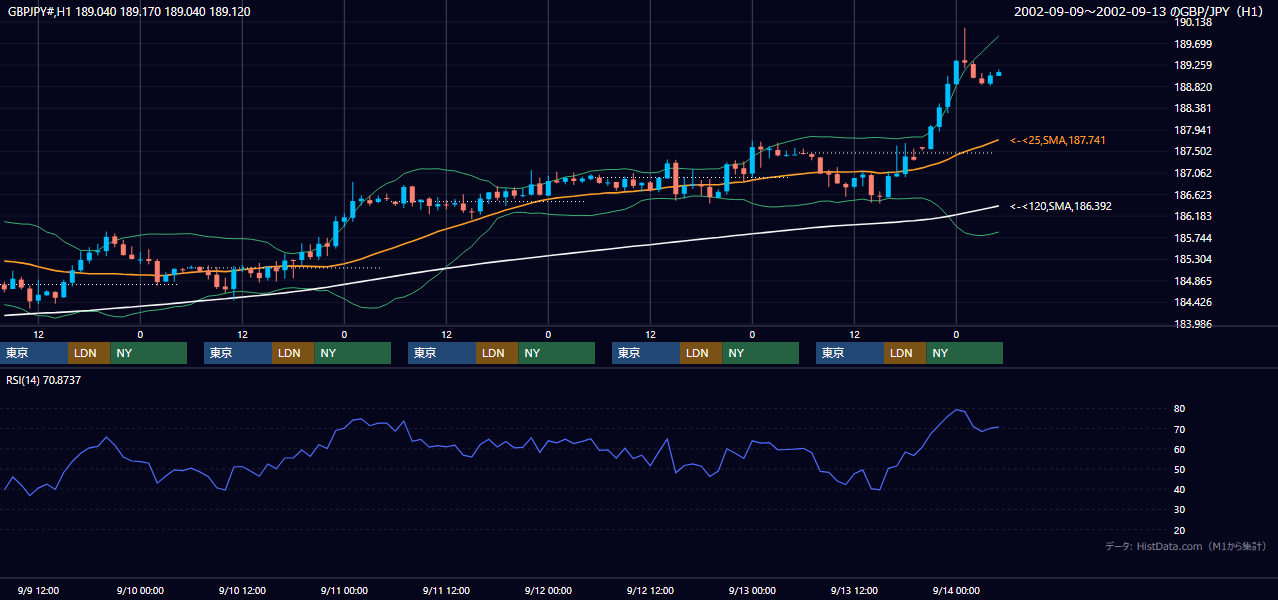This screenshot has width=1278, height=600.
Task: Pick the 185.304 price axis value
Action: [x=1192, y=260]
